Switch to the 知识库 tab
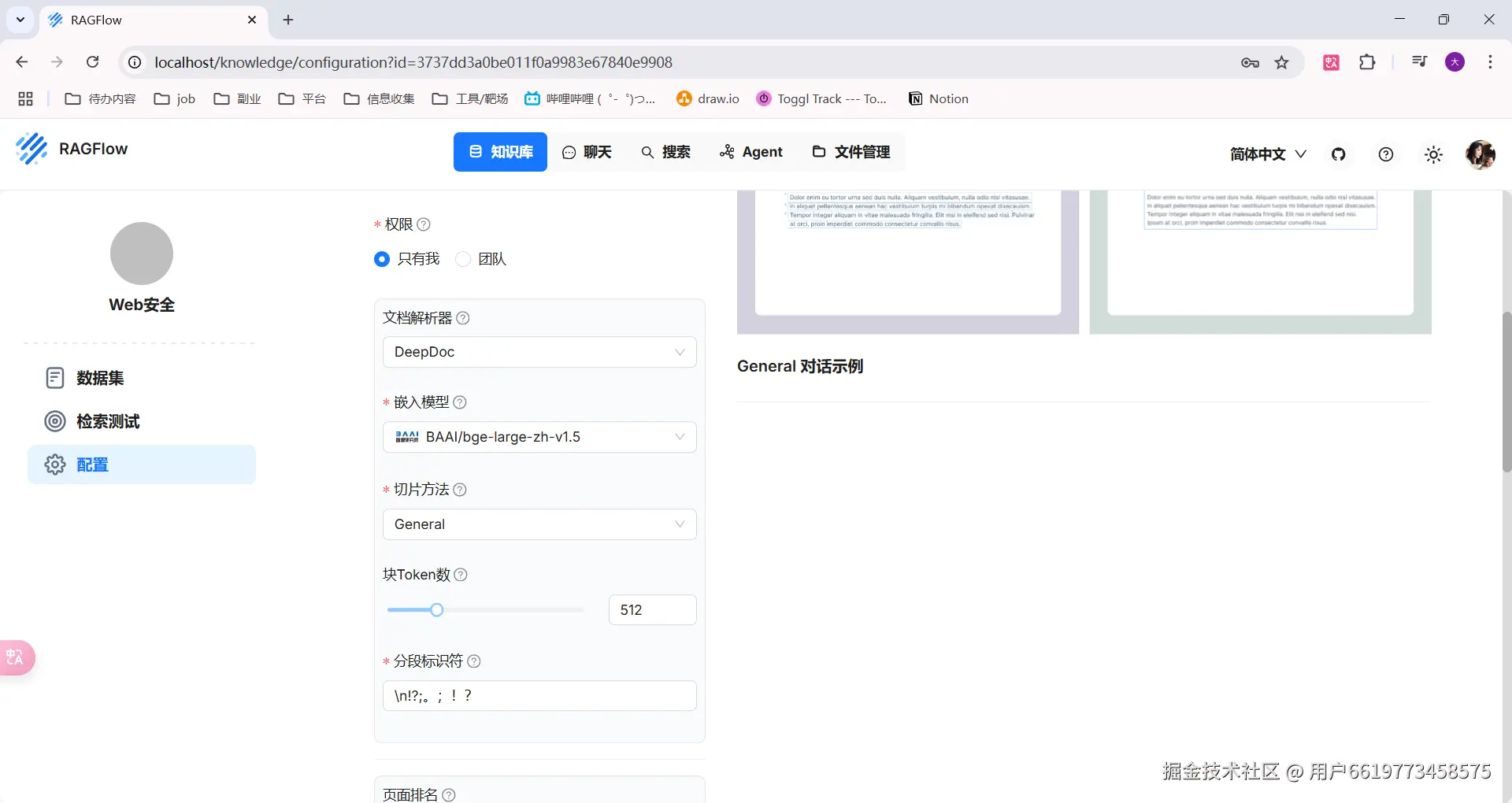Viewport: 1512px width, 803px height. 500,152
